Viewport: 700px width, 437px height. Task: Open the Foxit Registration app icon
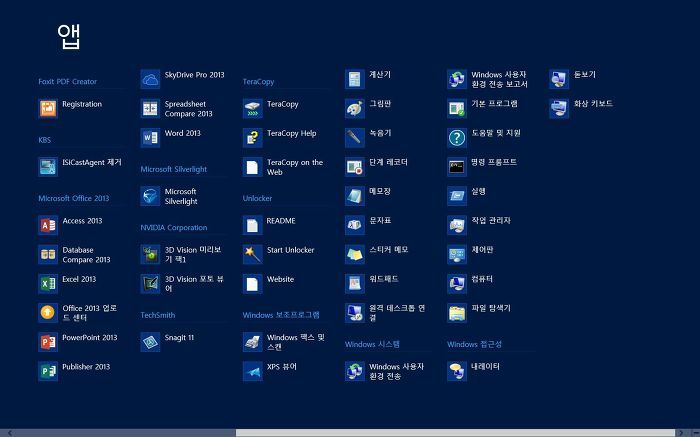click(48, 108)
